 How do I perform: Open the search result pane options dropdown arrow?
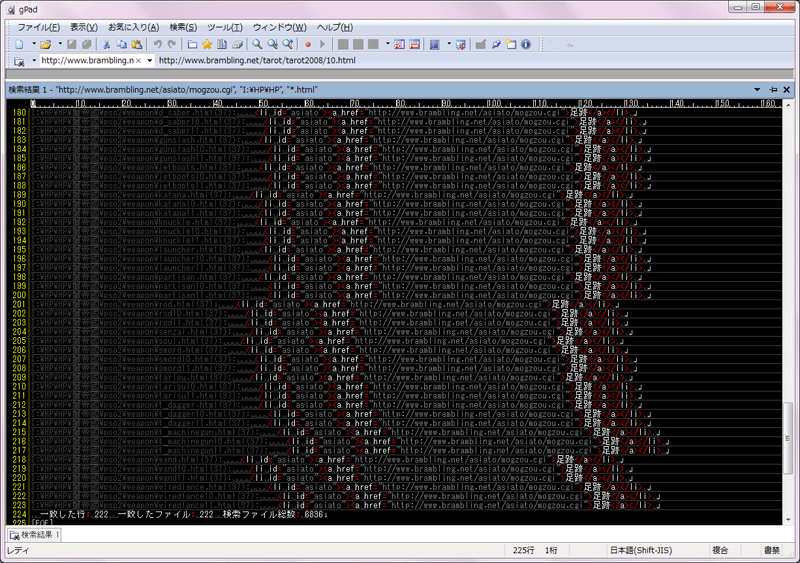pos(757,90)
